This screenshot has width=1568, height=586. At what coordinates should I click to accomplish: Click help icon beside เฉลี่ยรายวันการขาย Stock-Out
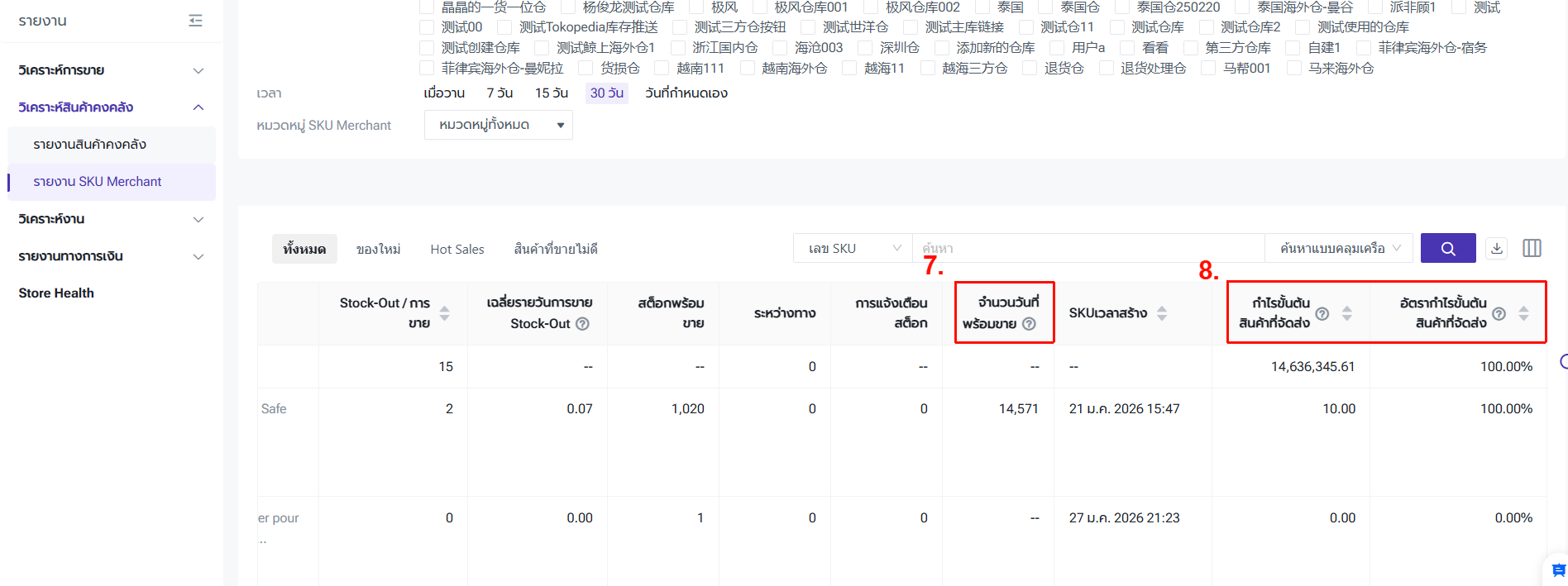click(582, 324)
